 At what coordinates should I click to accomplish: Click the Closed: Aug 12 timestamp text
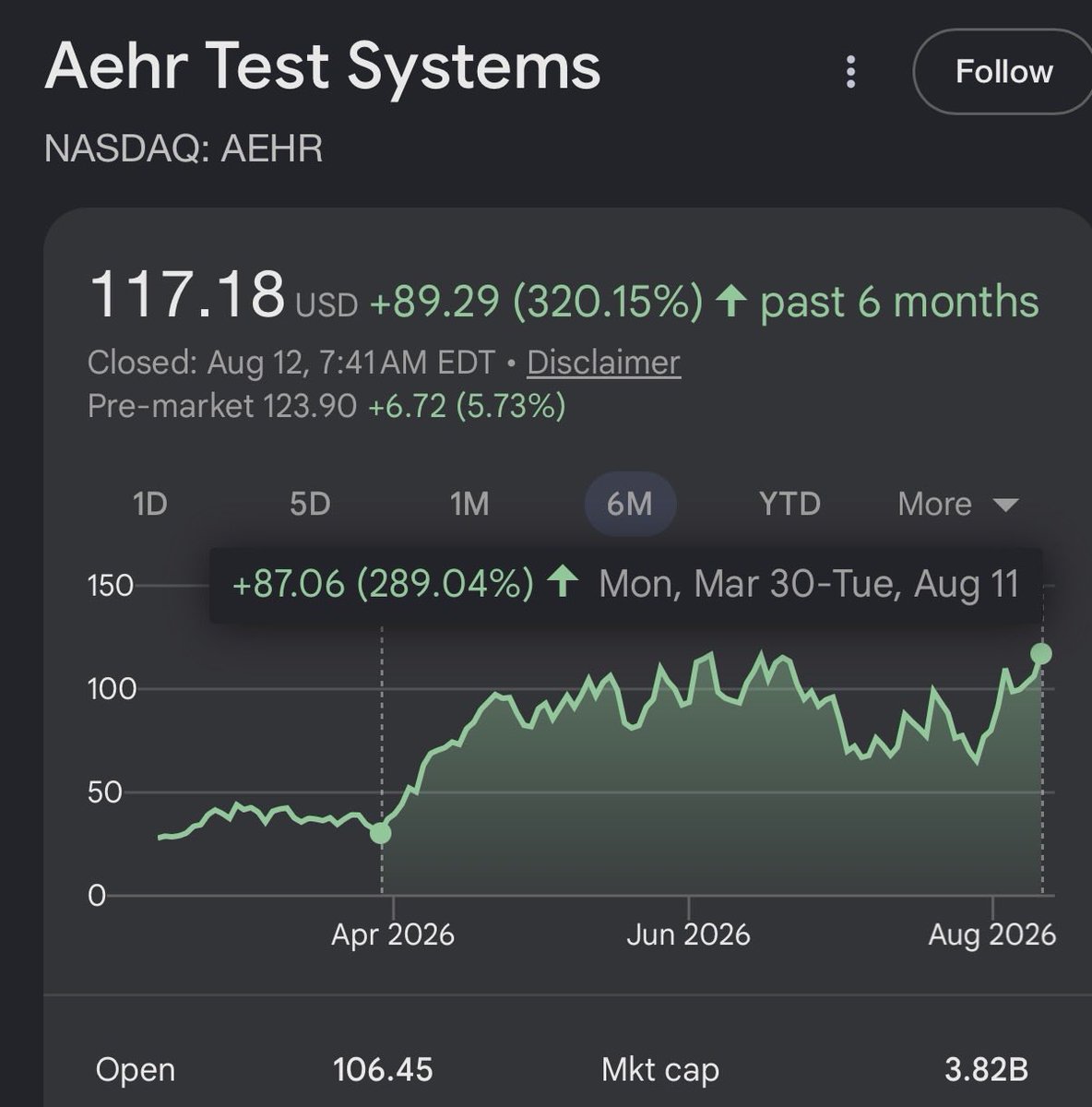tap(291, 363)
